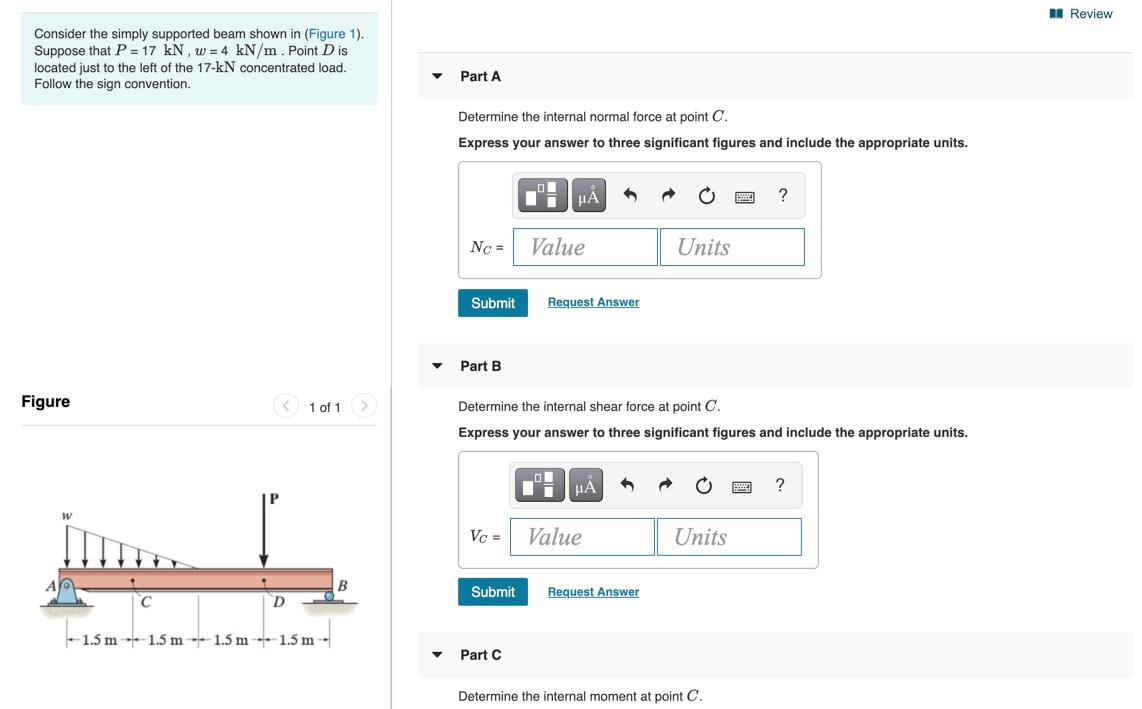The image size is (1142, 709).
Task: Open symbols µÅ button in Part B
Action: pyautogui.click(x=586, y=485)
